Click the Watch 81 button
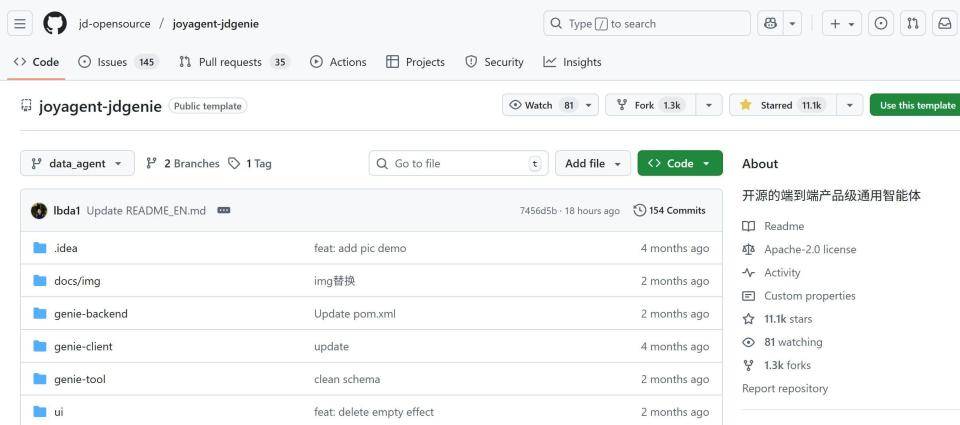The height and width of the screenshot is (425, 960). 543,105
